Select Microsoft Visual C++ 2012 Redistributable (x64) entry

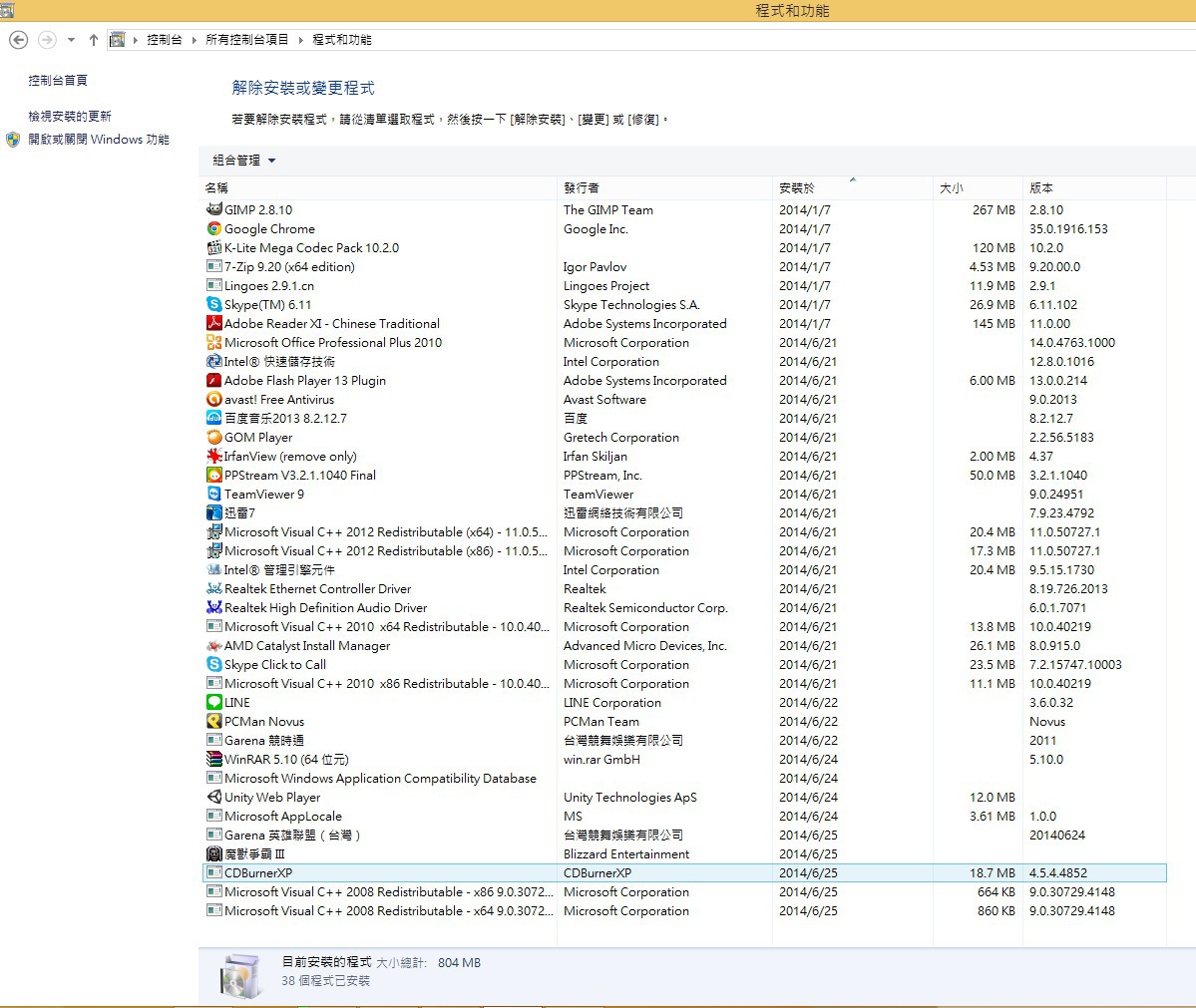point(684,531)
